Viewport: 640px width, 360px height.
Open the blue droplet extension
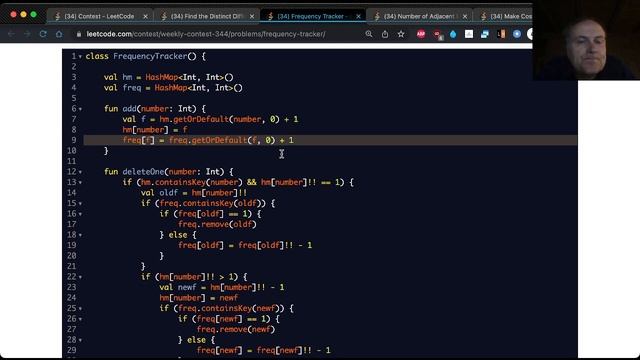click(453, 34)
